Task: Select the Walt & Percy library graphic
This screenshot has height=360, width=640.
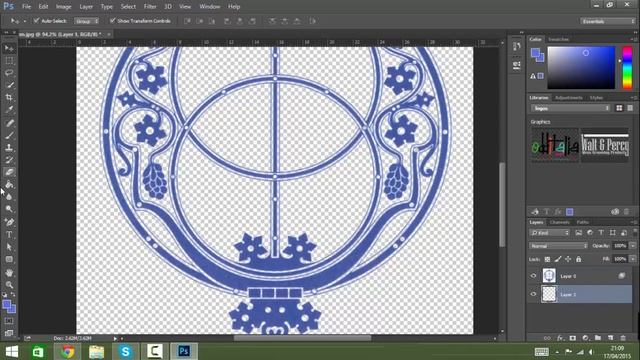Action: click(x=605, y=146)
